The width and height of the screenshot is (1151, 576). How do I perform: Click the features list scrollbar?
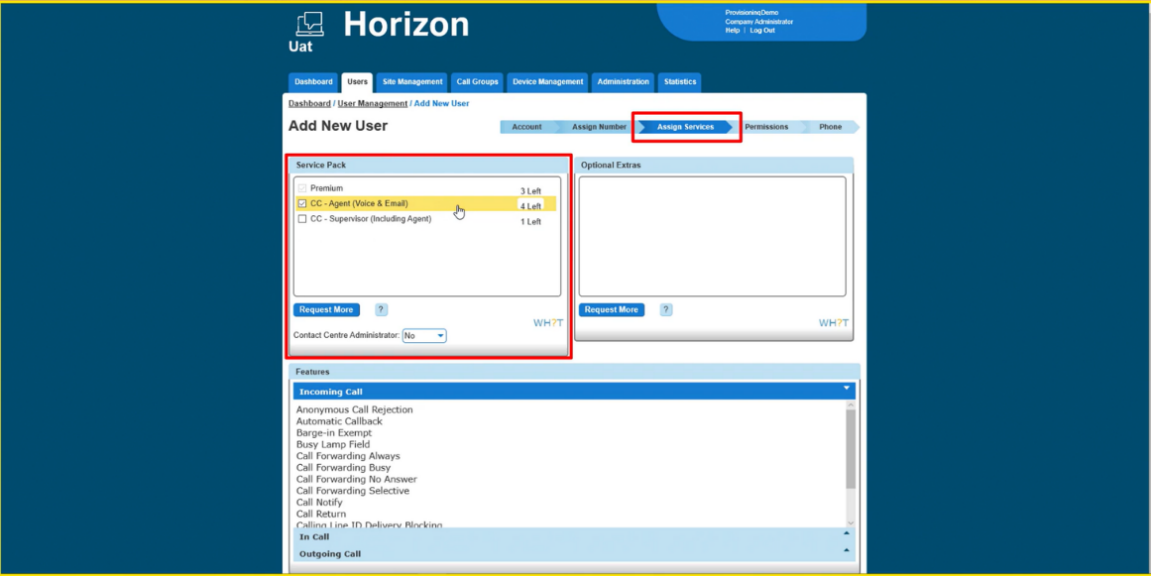pyautogui.click(x=851, y=449)
